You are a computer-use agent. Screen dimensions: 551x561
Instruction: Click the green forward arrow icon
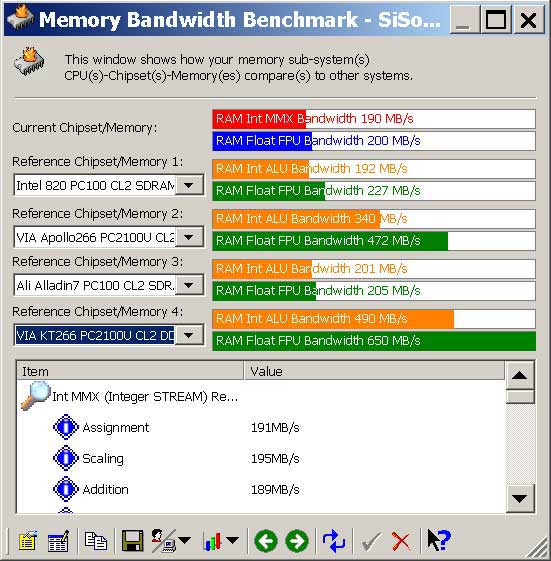297,541
